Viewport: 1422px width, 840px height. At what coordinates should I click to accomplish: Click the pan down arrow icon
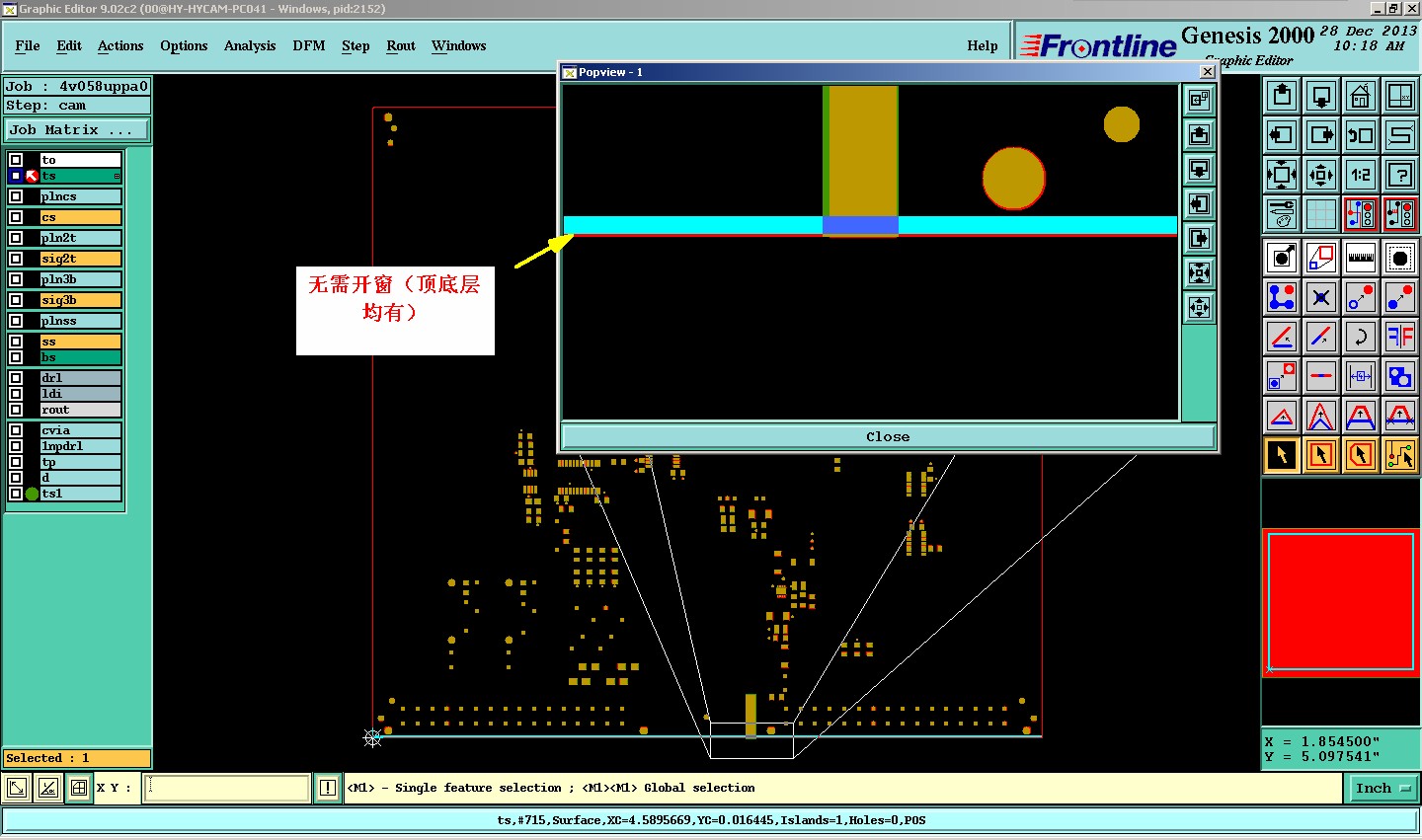point(1321,96)
